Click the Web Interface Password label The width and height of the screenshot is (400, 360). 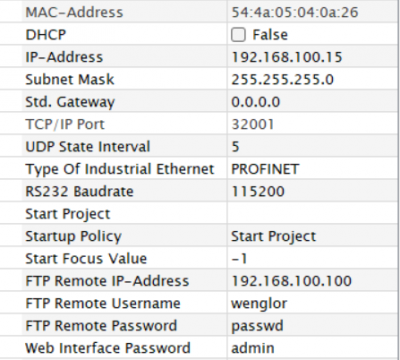click(x=108, y=348)
